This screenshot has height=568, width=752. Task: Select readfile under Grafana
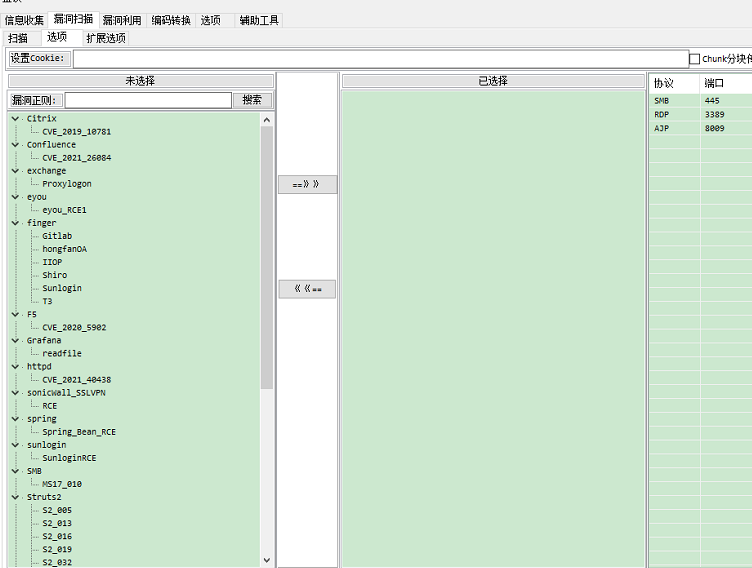[62, 354]
